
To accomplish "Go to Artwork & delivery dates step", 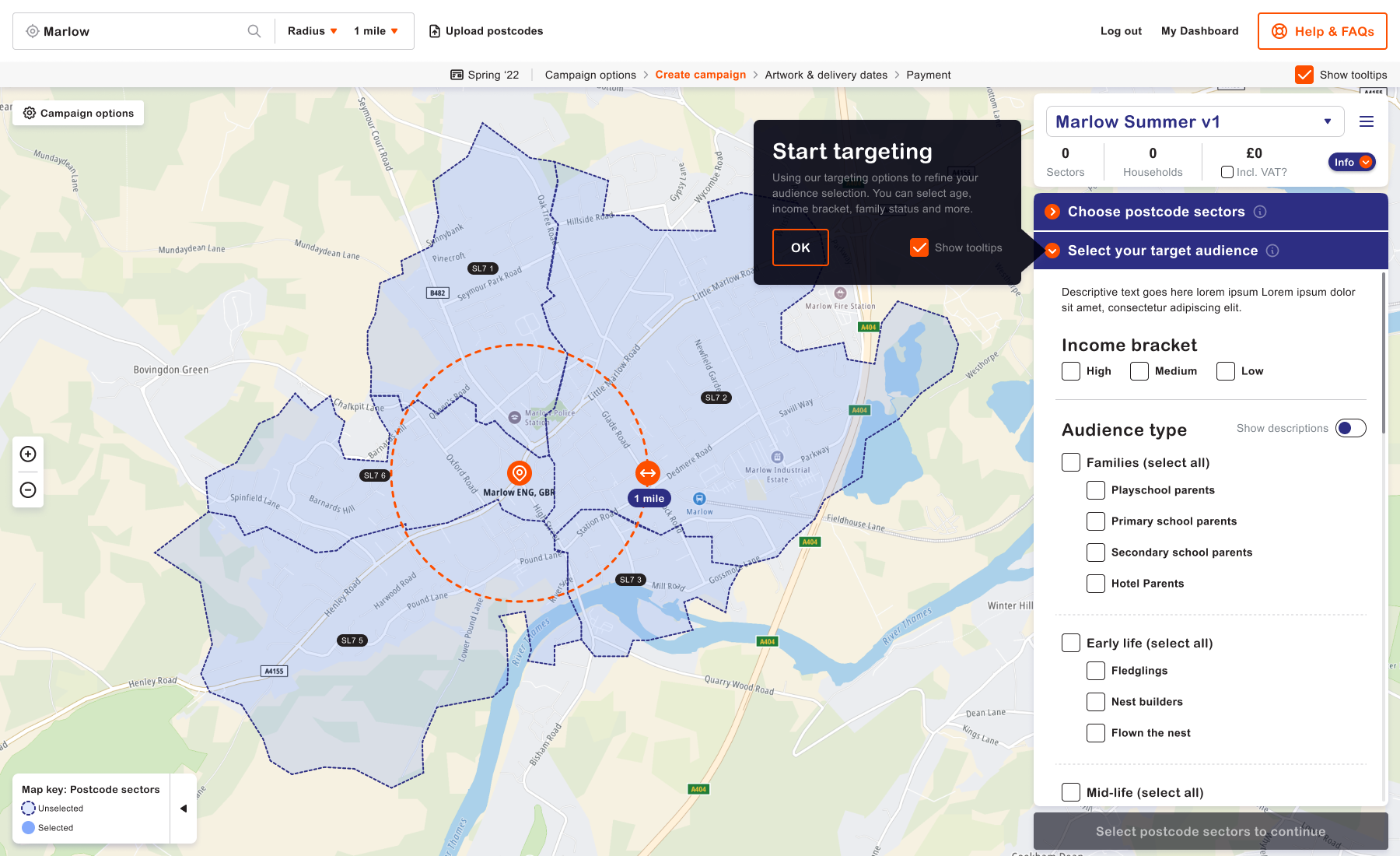I will tap(826, 75).
